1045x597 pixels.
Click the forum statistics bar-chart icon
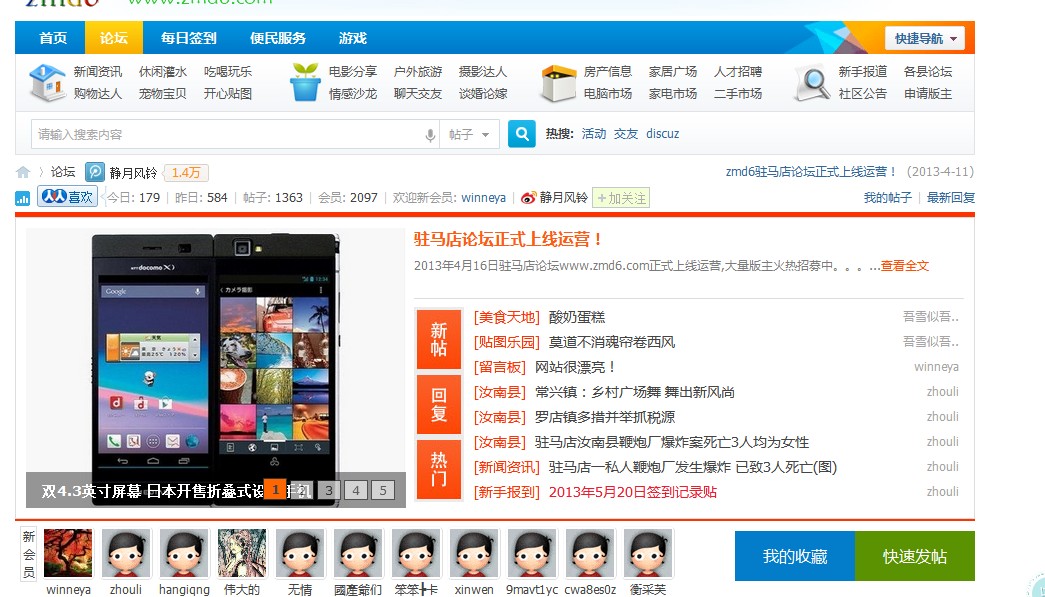(23, 198)
